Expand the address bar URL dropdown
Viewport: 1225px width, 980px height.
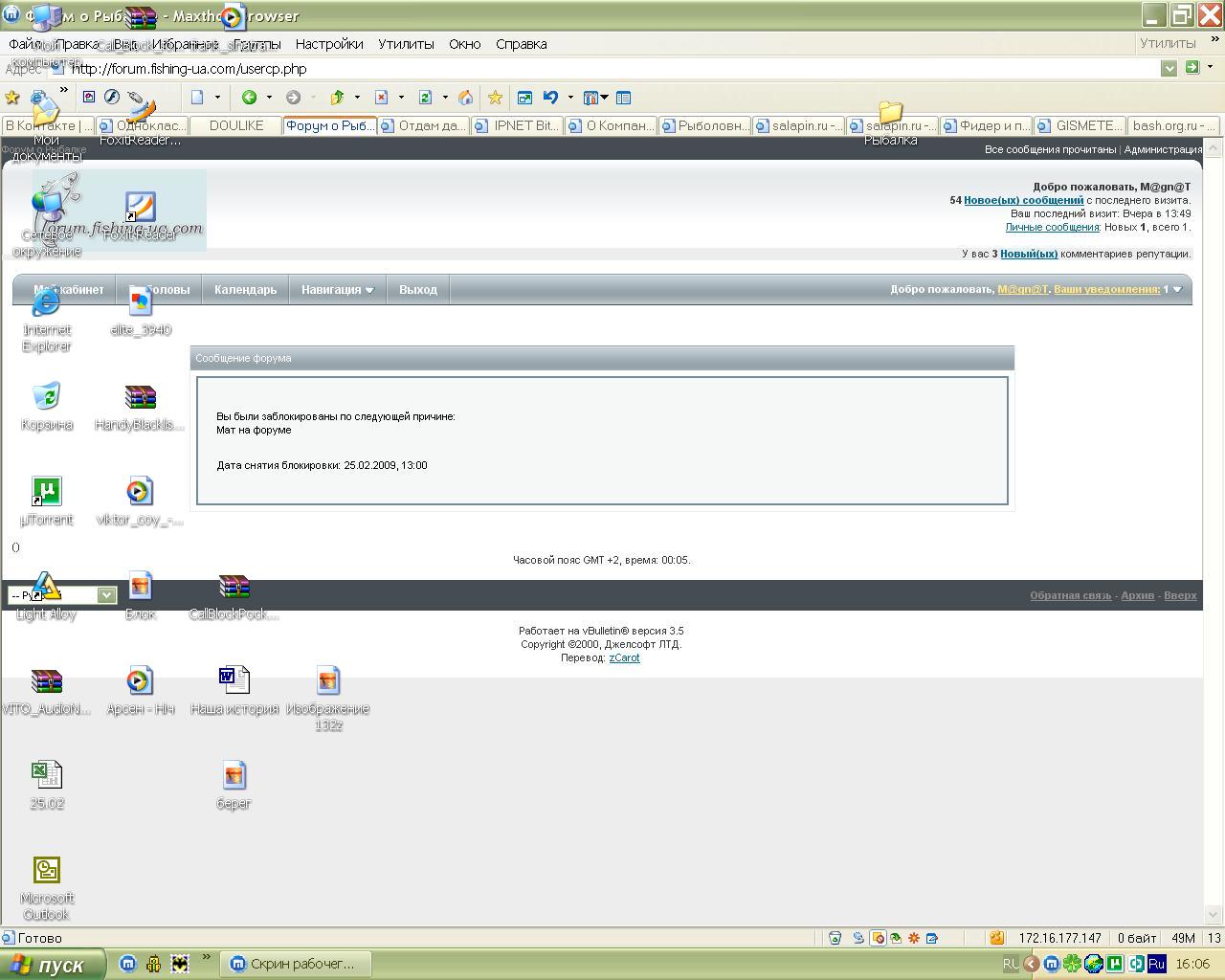pos(1169,68)
